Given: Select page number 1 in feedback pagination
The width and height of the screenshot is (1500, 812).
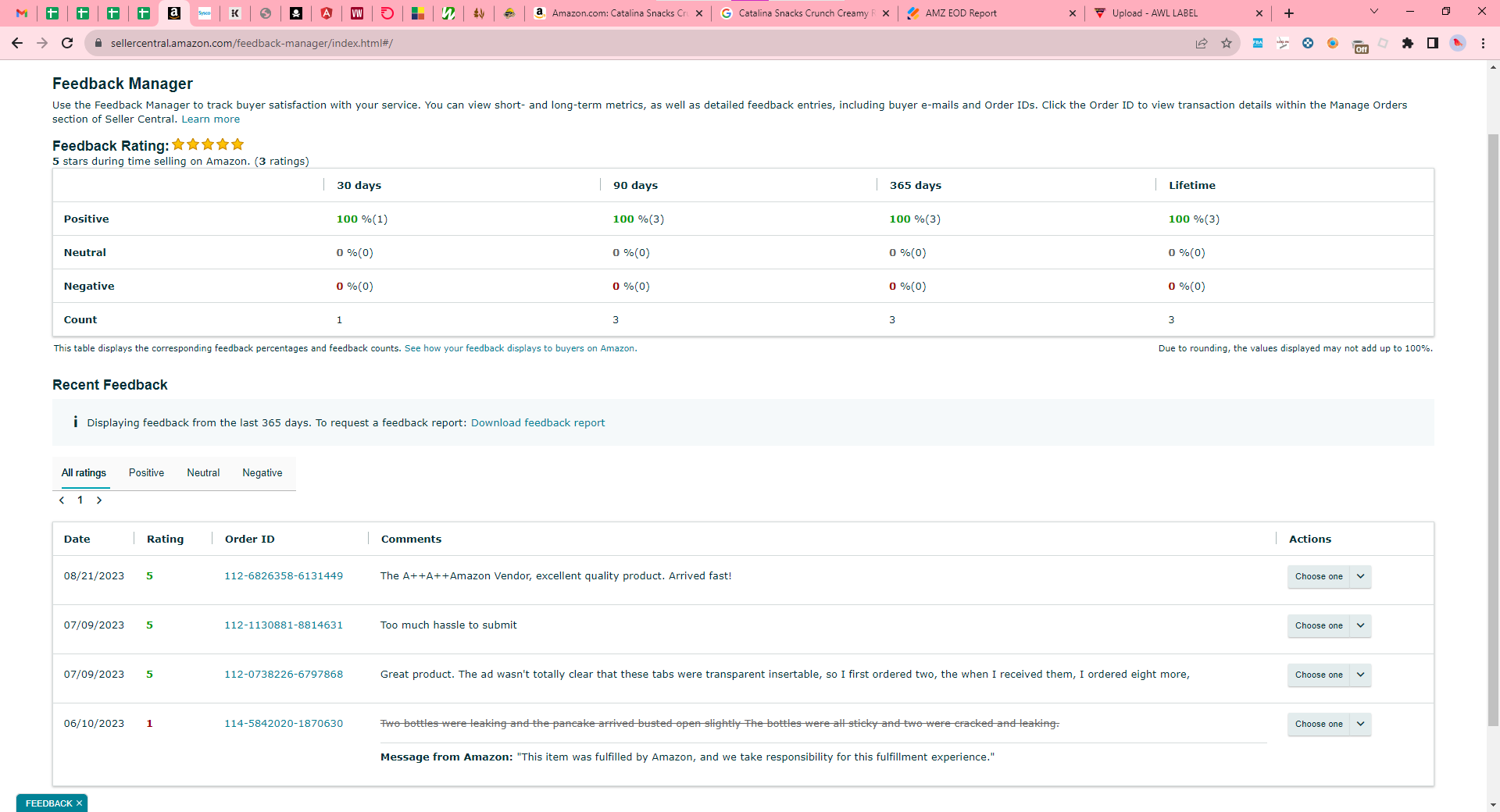Looking at the screenshot, I should 80,500.
